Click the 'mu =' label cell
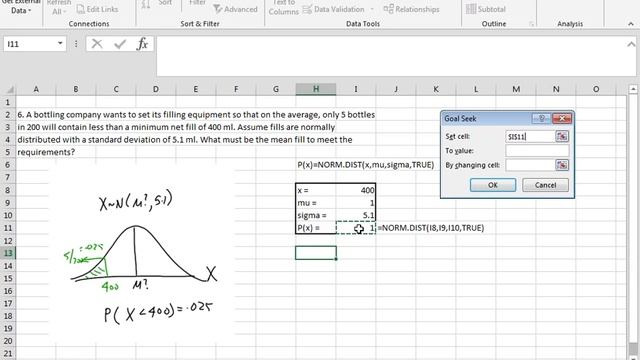Screen dimensions: 640x360 (316, 203)
